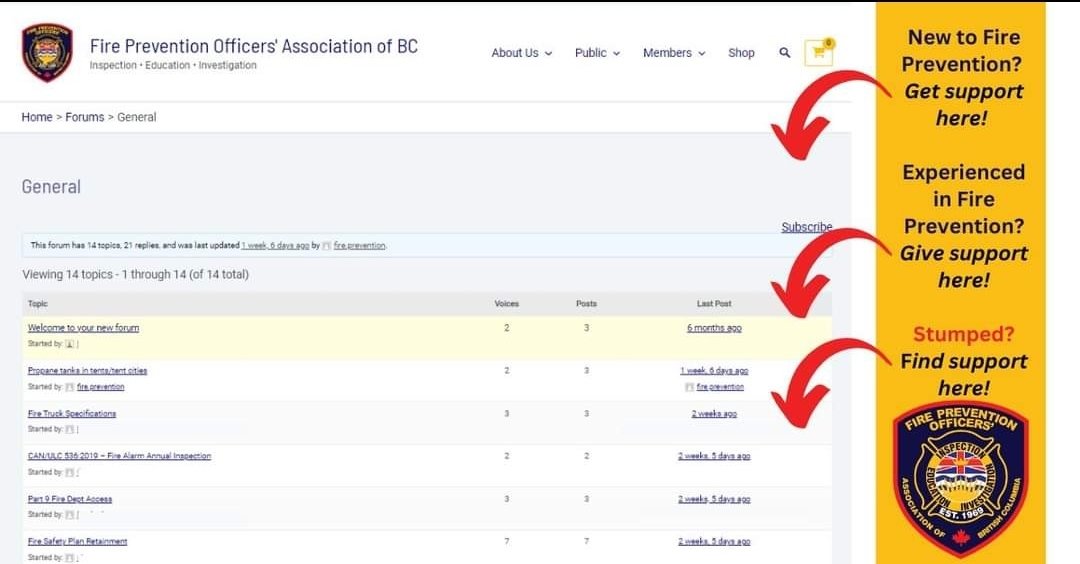Click avatar beside fire prevention in forum info bar
The image size is (1080, 564).
[326, 245]
